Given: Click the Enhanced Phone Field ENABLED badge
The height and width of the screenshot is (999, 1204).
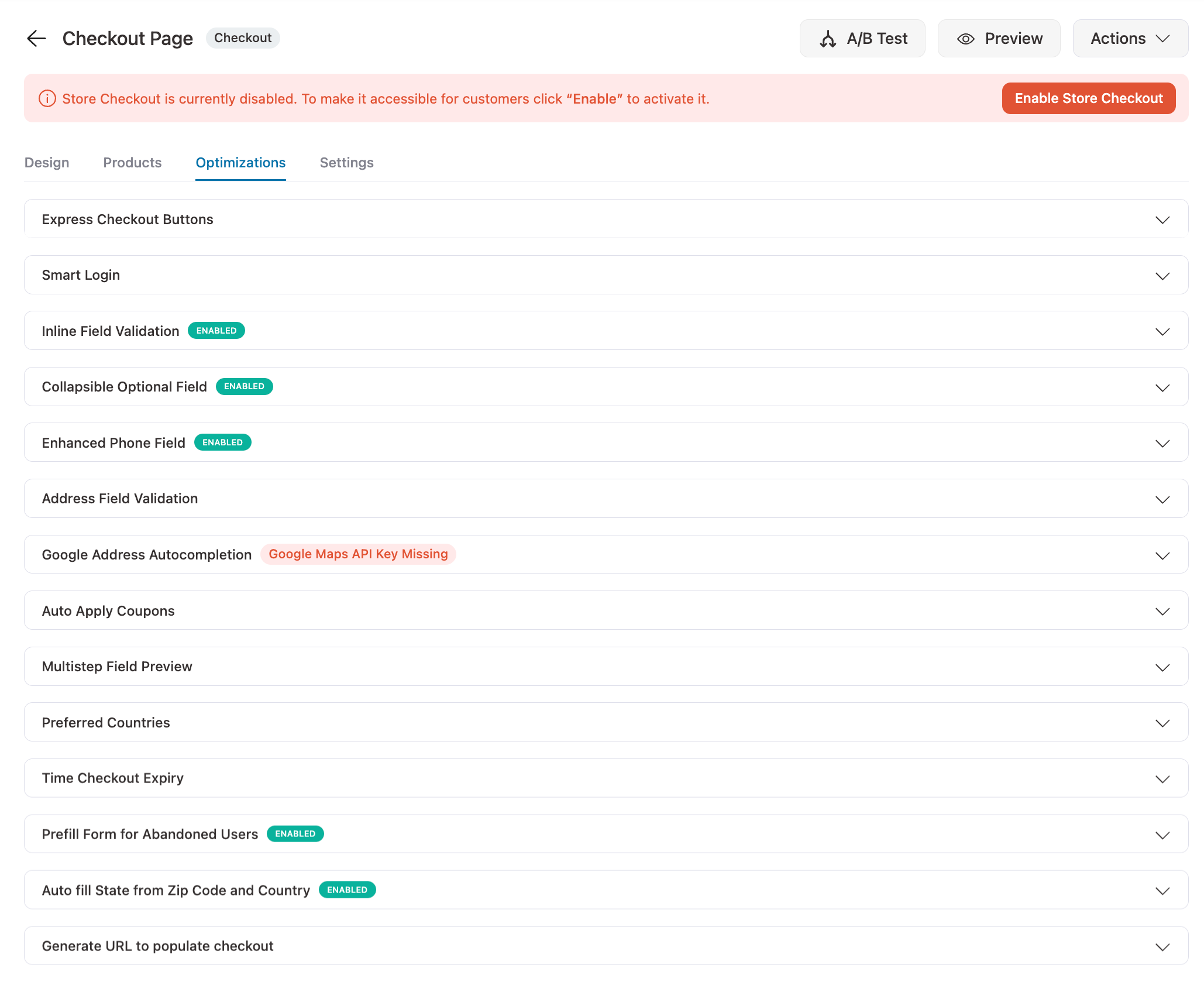Looking at the screenshot, I should click(222, 442).
